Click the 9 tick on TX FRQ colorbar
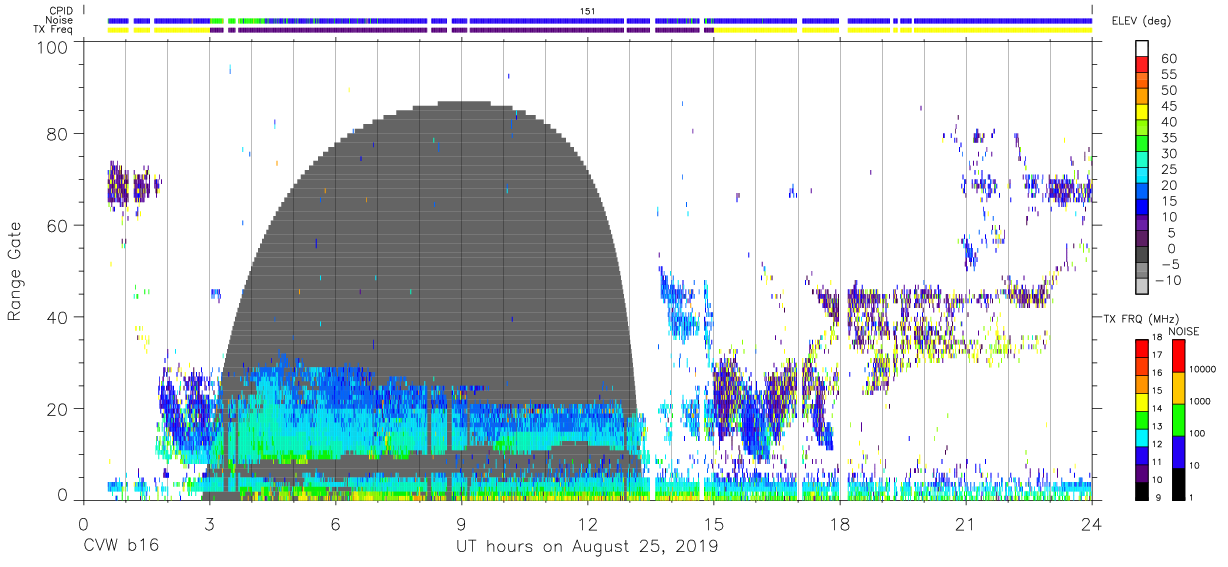The height and width of the screenshot is (567, 1228). coord(1157,497)
